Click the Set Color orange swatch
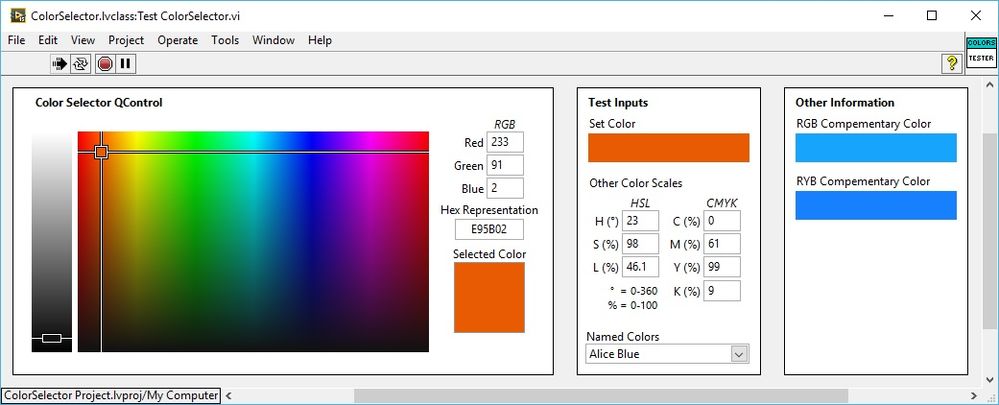The width and height of the screenshot is (999, 405). (668, 147)
